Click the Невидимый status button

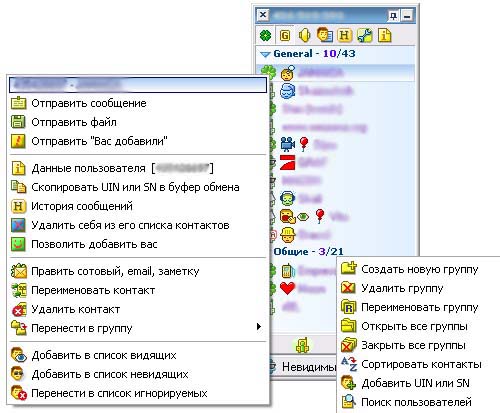pyautogui.click(x=303, y=367)
